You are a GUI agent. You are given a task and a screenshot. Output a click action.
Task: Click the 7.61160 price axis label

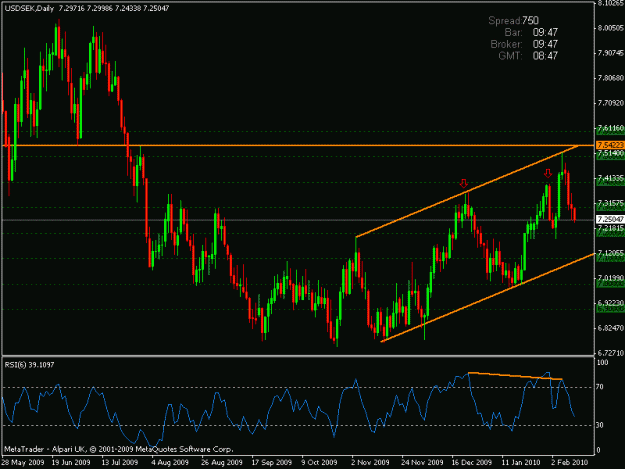[x=610, y=128]
